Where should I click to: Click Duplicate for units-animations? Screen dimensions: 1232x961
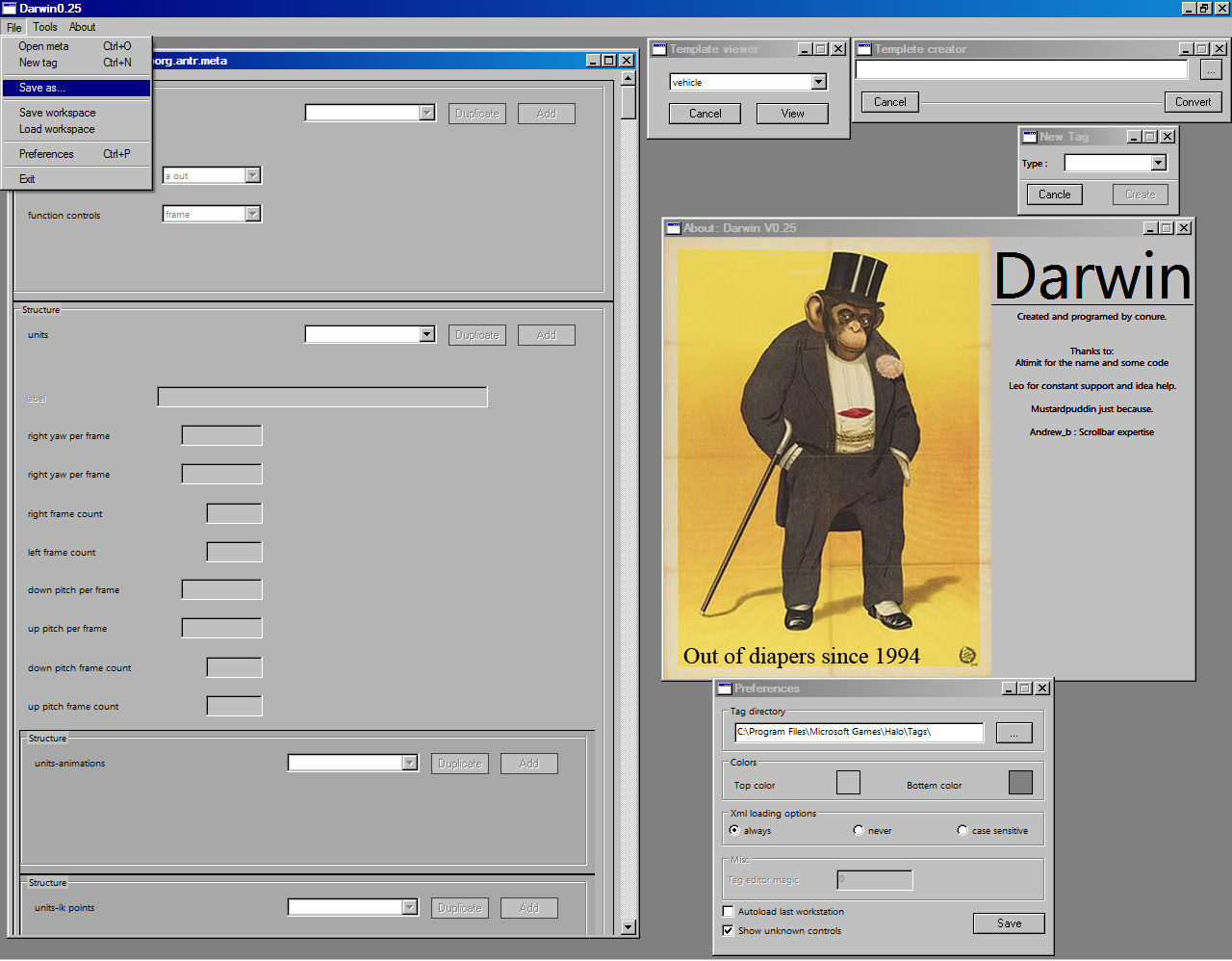click(460, 764)
